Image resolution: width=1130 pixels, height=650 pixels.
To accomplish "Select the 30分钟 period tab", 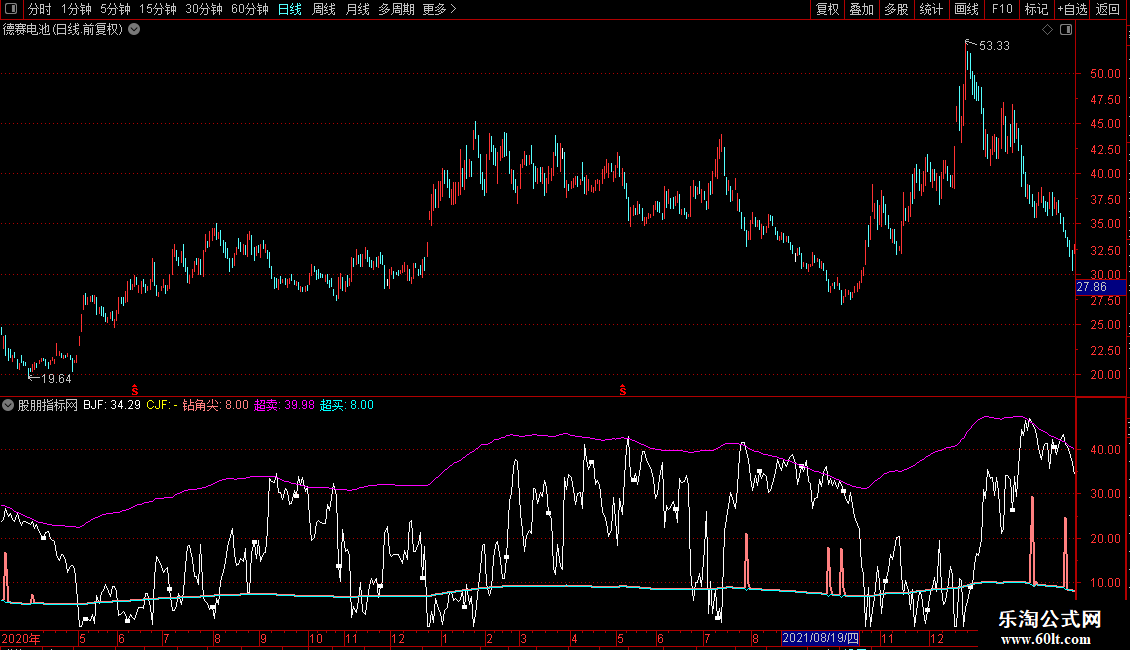I will pyautogui.click(x=204, y=9).
